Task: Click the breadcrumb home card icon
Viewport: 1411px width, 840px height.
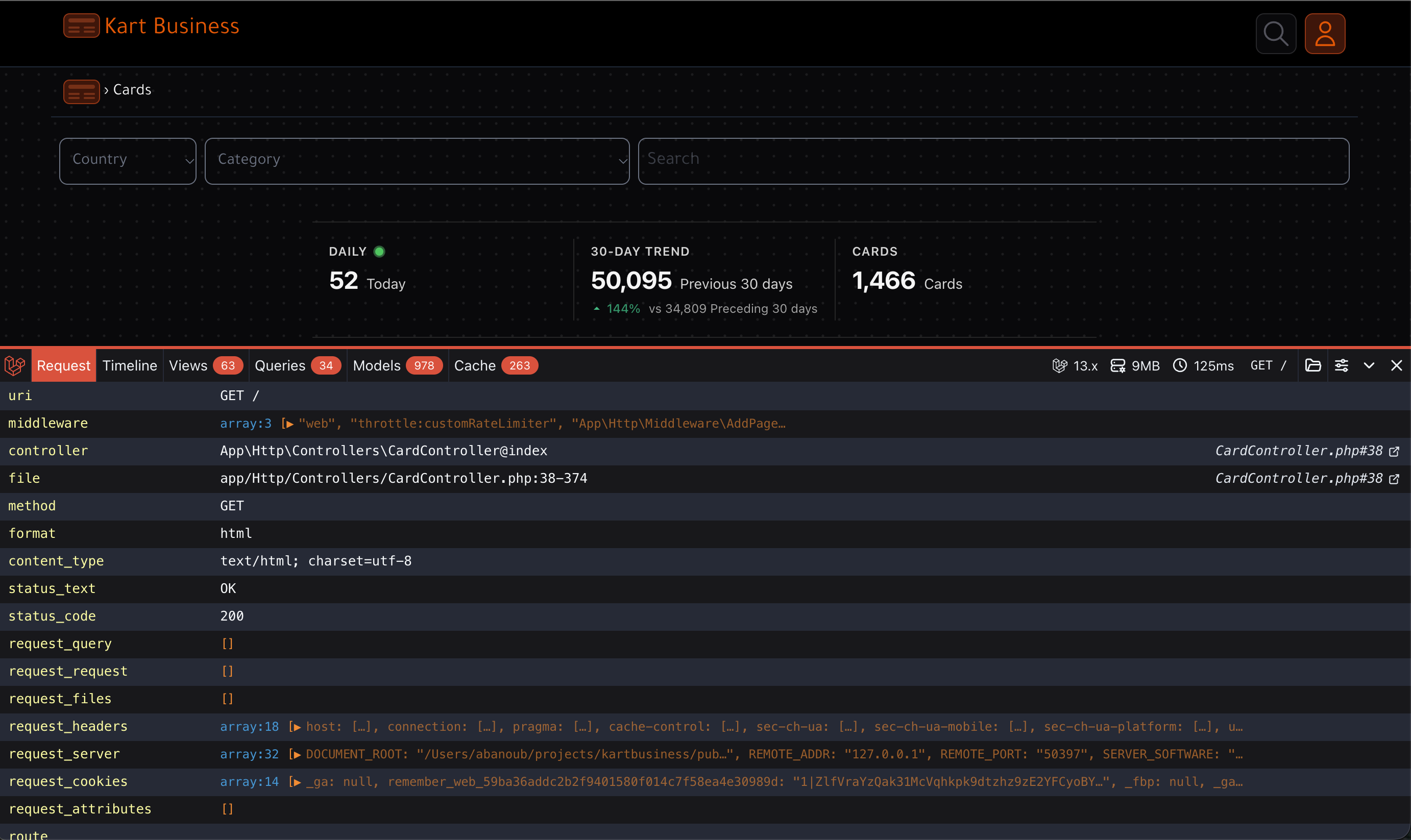Action: (82, 91)
